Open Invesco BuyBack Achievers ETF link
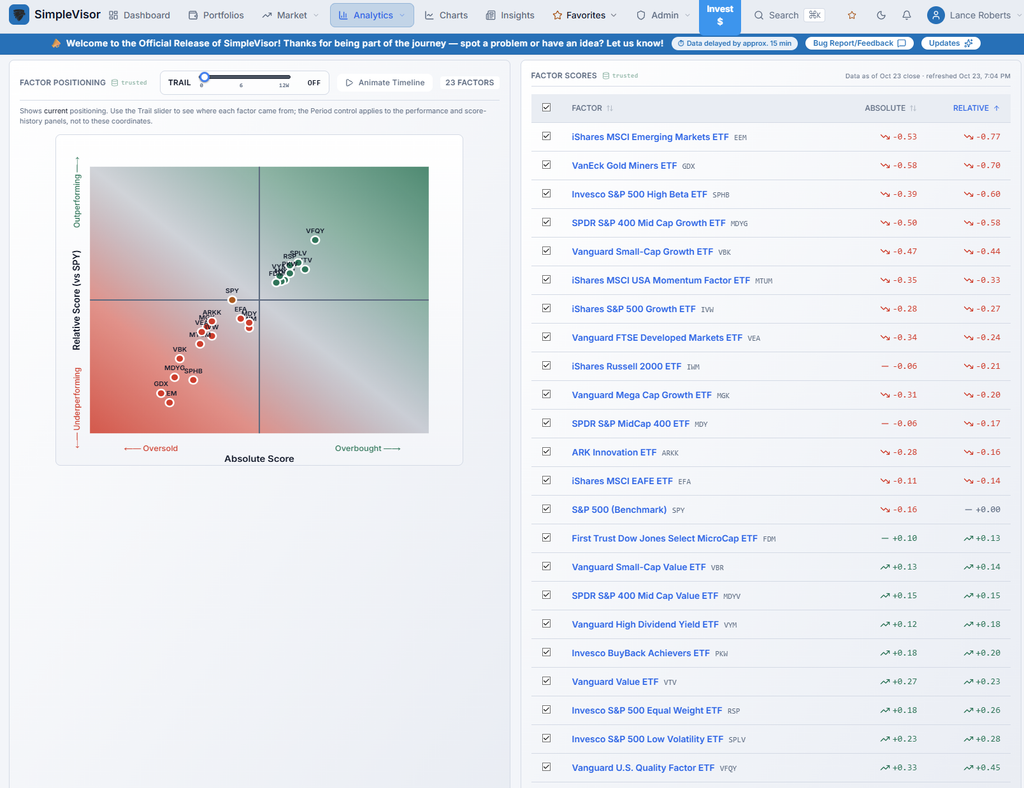The height and width of the screenshot is (788, 1024). (x=640, y=653)
